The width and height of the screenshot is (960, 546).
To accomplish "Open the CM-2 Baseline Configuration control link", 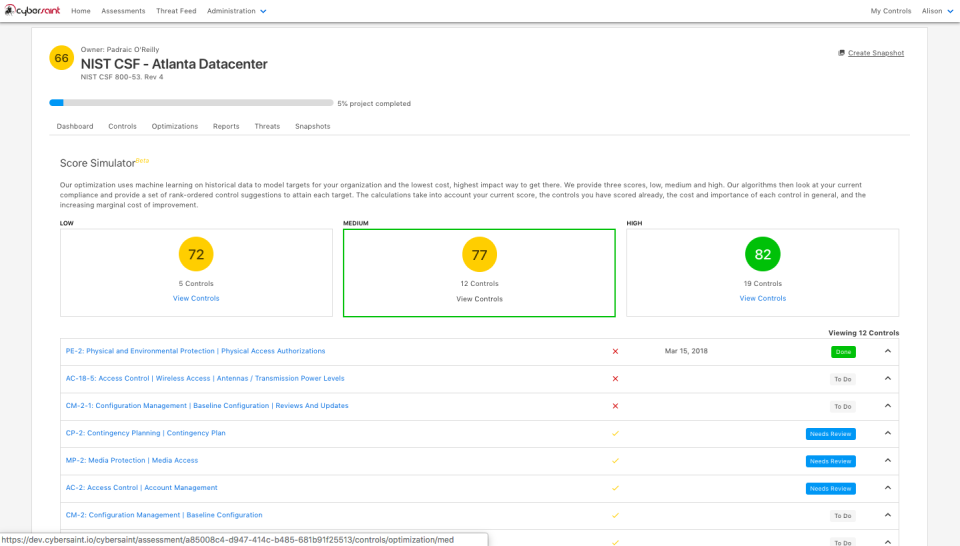I will click(164, 515).
